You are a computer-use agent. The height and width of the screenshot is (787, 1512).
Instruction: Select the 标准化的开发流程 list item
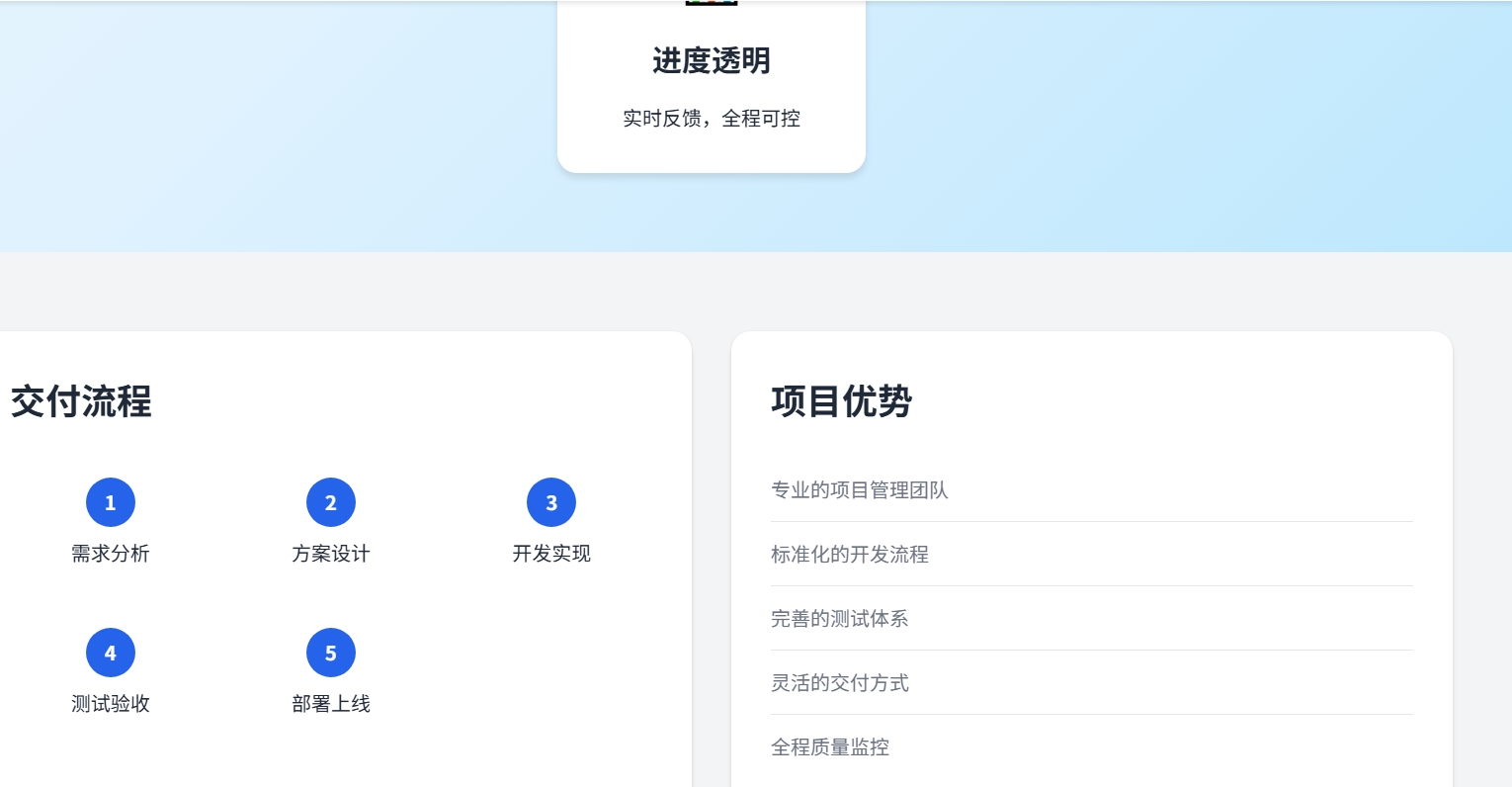click(850, 555)
